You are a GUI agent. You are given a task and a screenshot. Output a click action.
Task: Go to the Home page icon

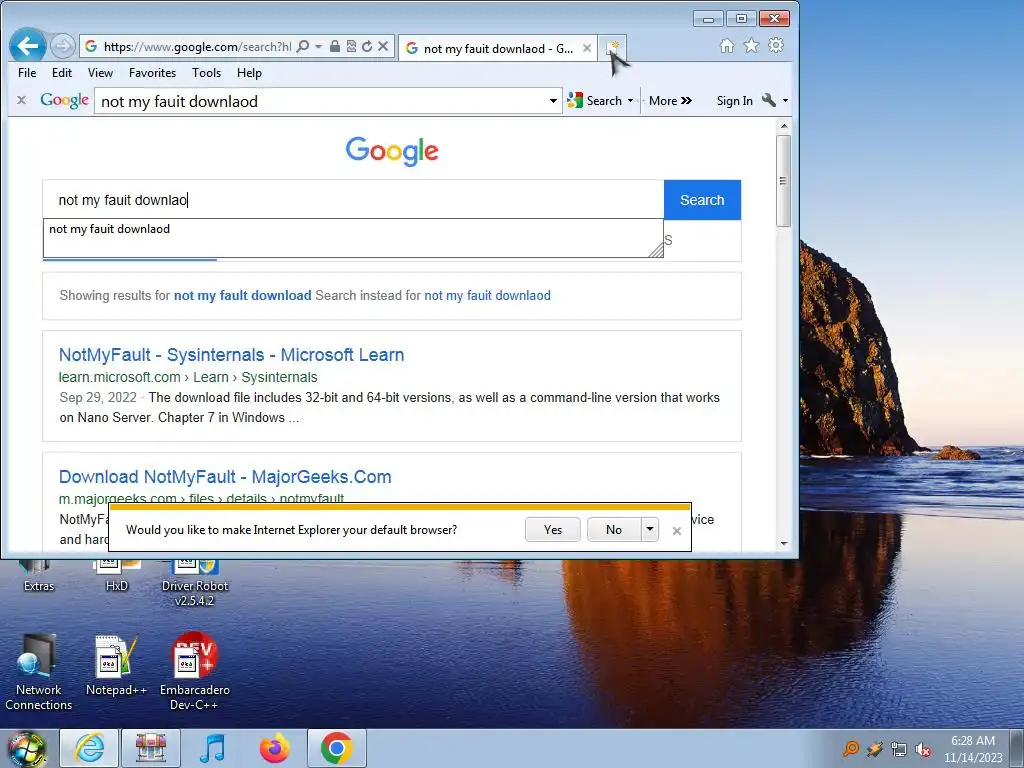727,46
